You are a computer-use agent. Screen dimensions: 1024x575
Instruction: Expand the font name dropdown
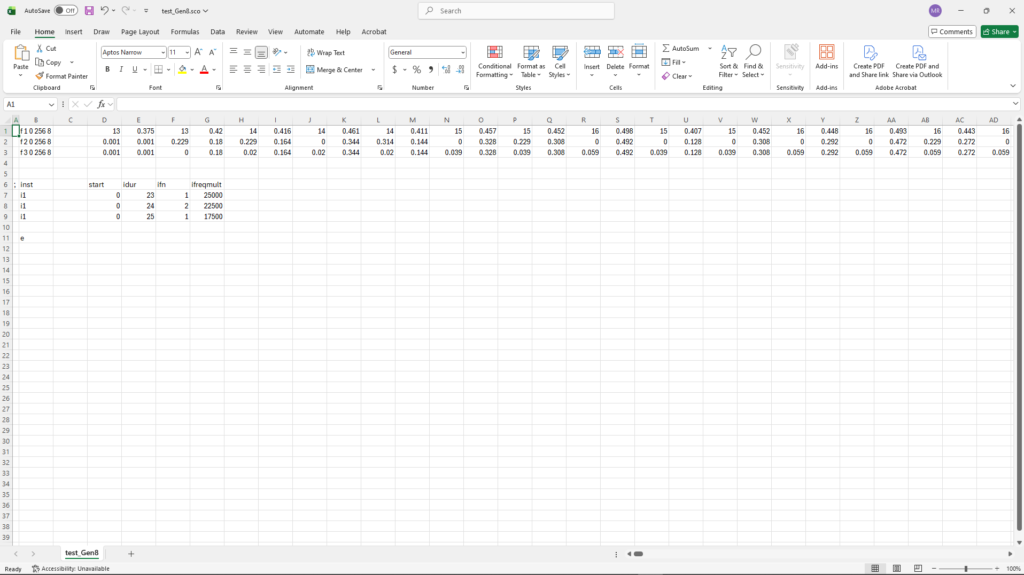click(x=161, y=52)
